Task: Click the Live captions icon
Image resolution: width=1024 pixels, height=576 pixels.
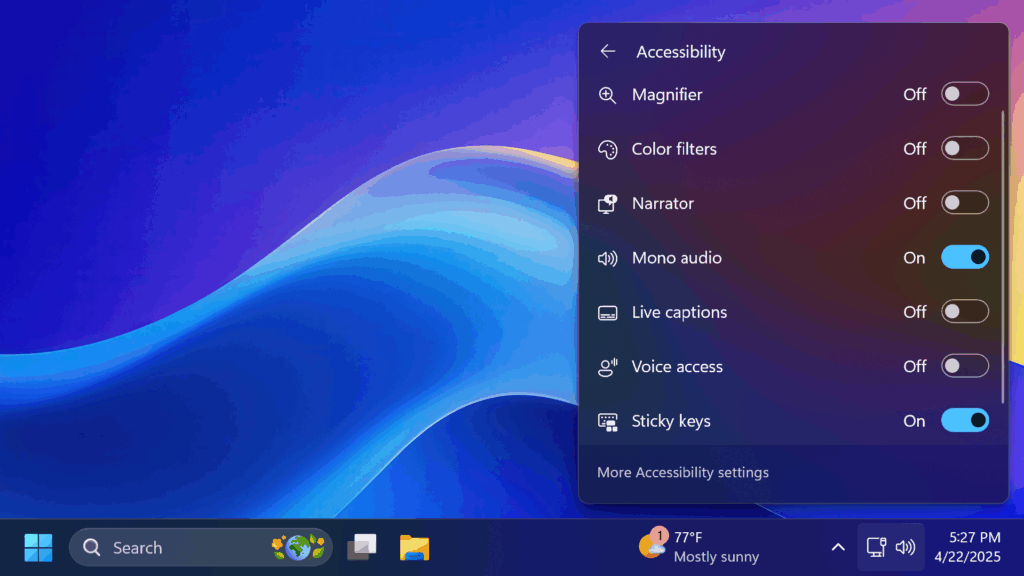Action: click(x=607, y=313)
